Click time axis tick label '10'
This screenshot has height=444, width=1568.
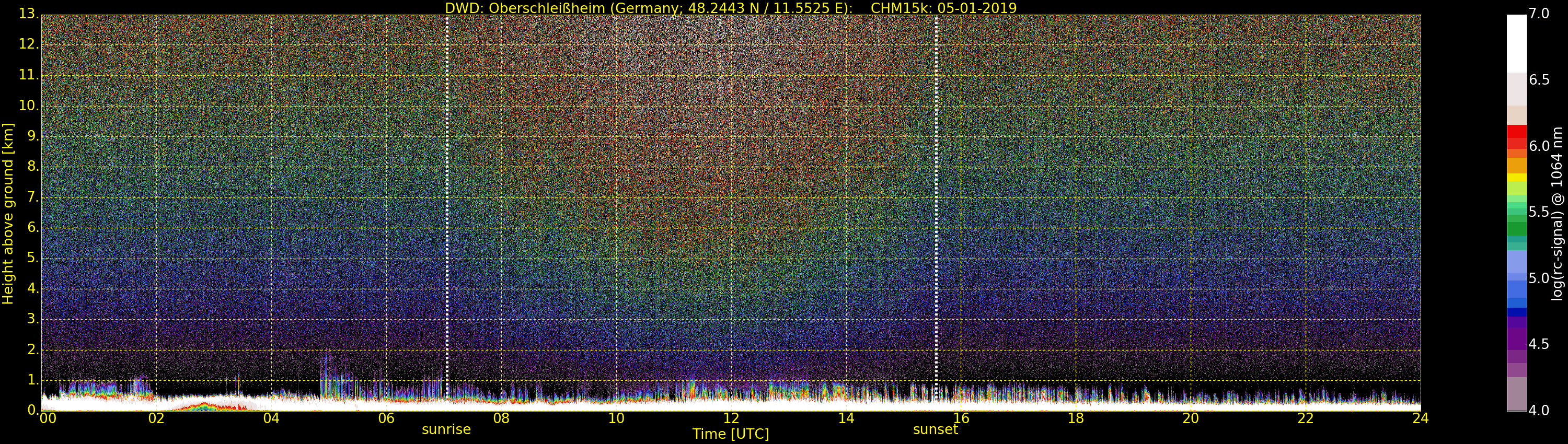tap(616, 418)
